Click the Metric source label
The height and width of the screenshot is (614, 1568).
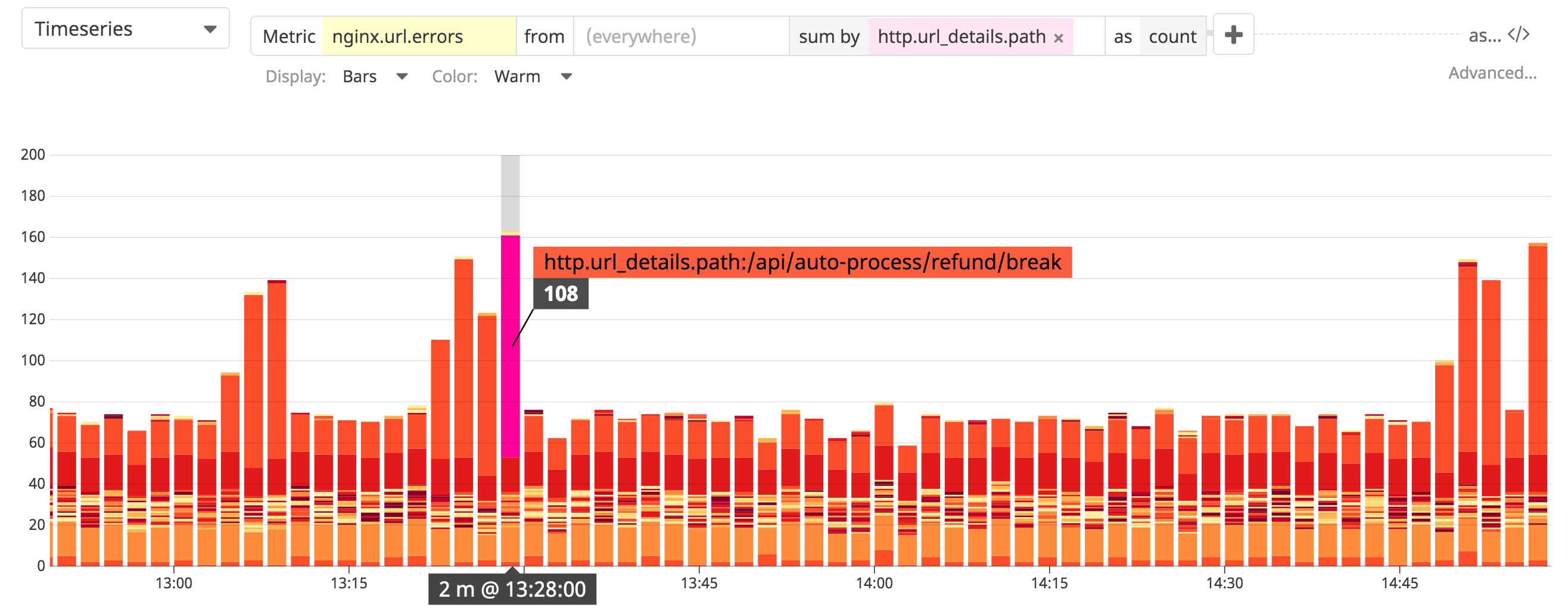coord(288,36)
